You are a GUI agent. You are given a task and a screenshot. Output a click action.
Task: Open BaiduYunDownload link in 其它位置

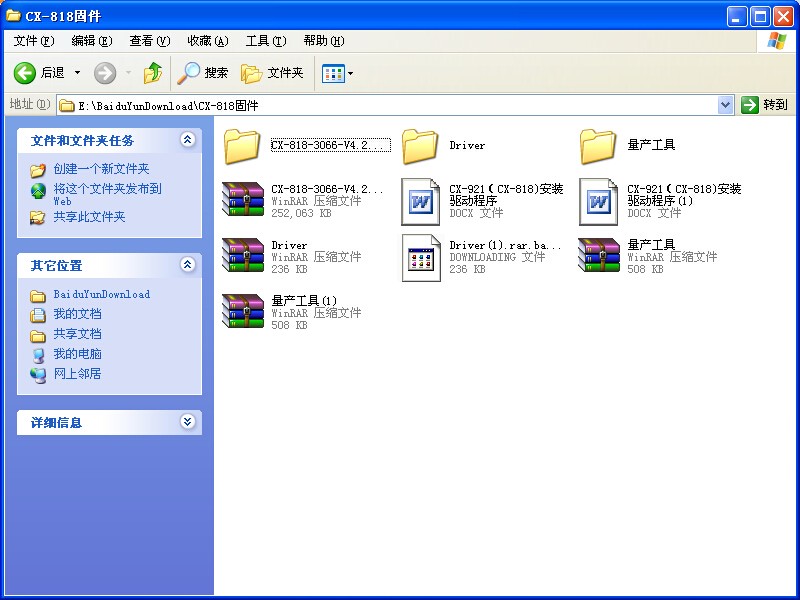click(x=102, y=294)
